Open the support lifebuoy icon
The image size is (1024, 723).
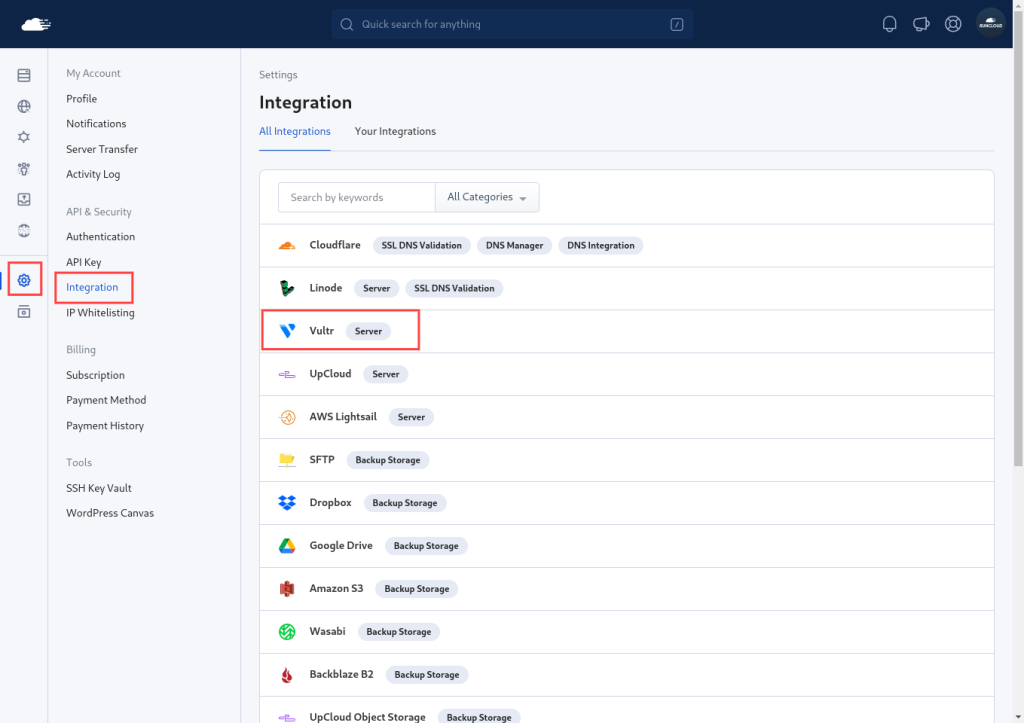coord(953,24)
